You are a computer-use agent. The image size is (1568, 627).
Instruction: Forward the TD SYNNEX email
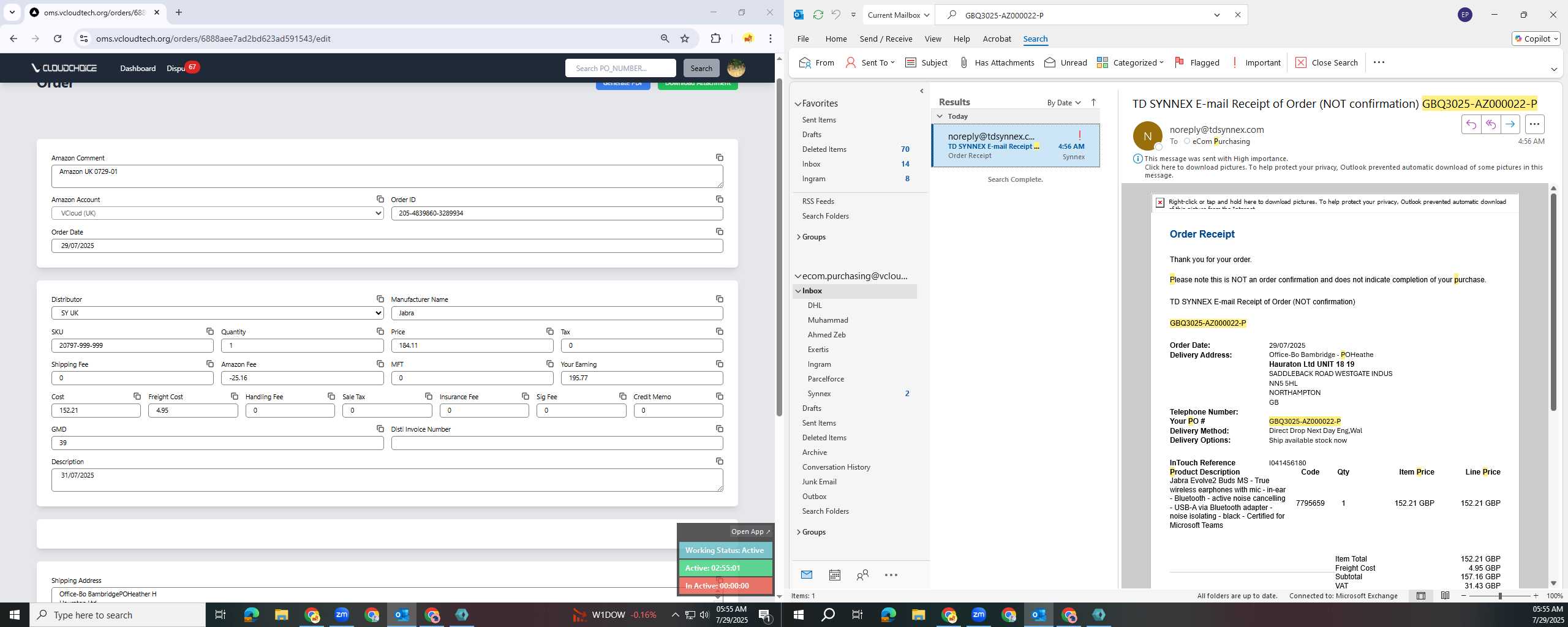click(x=1510, y=124)
